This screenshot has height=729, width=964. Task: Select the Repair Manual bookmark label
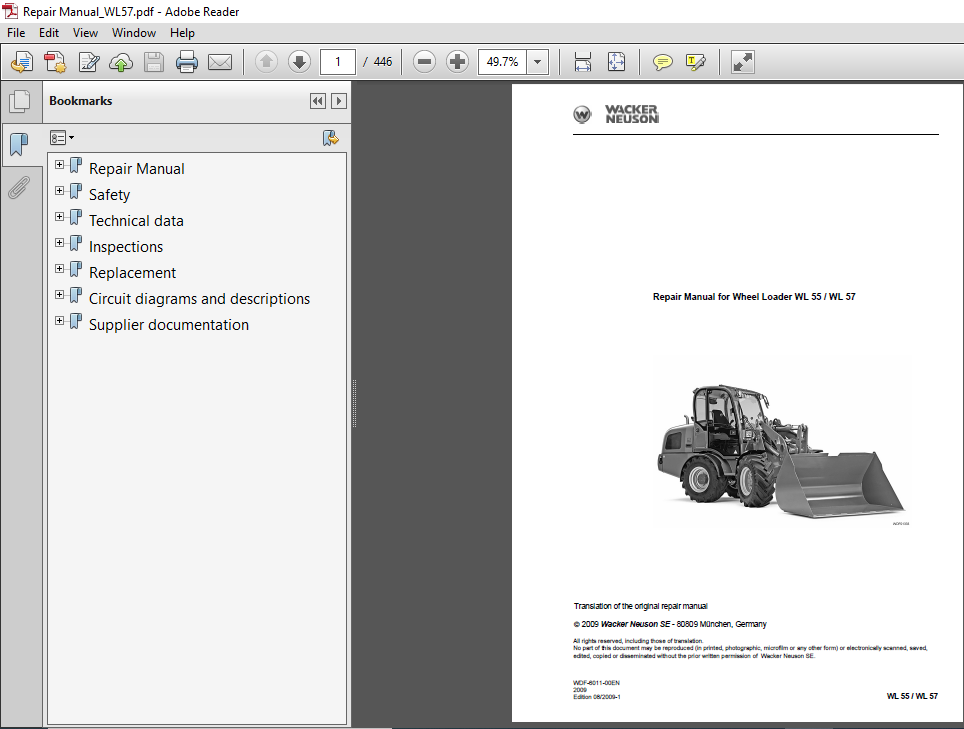click(136, 169)
